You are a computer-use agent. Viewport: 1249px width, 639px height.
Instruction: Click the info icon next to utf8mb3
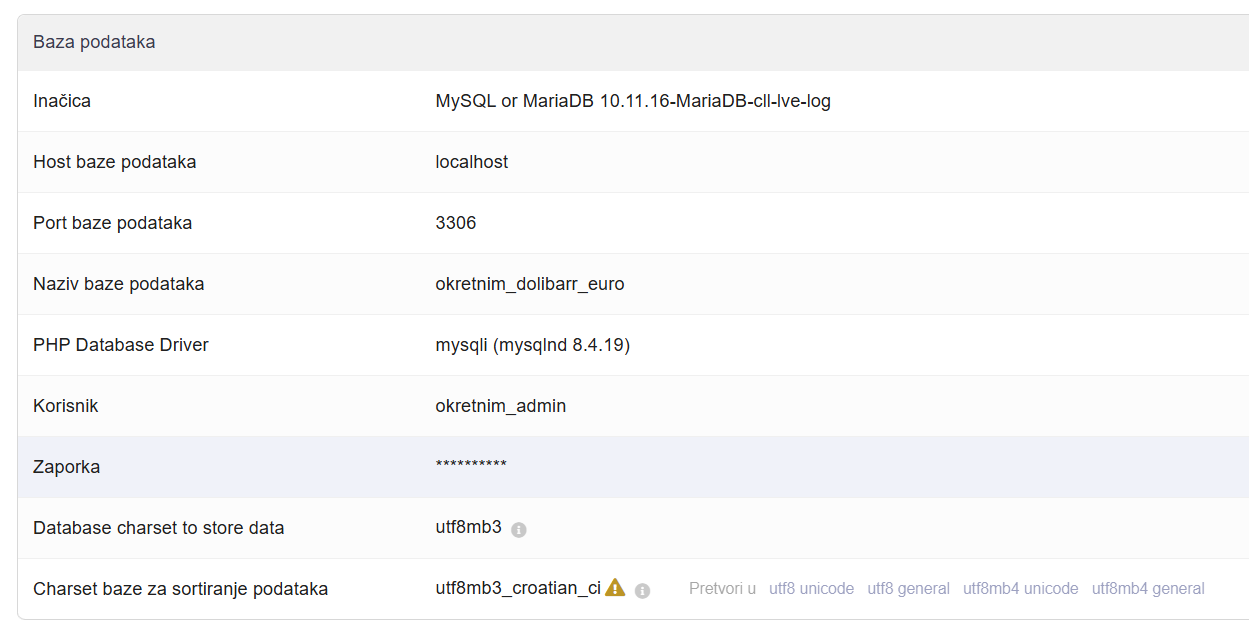point(518,530)
